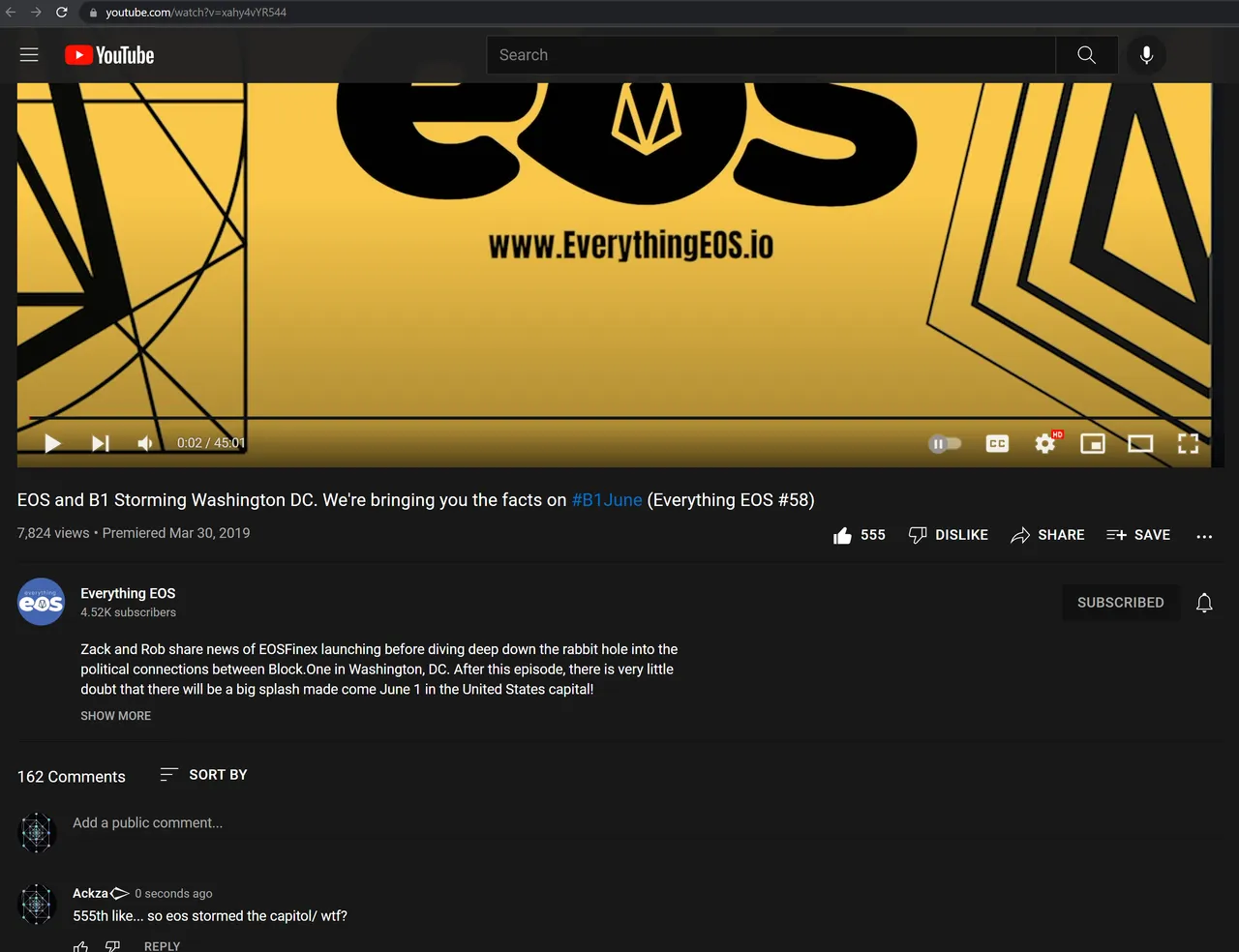This screenshot has width=1239, height=952.
Task: Enter full screen mode
Action: coord(1188,443)
